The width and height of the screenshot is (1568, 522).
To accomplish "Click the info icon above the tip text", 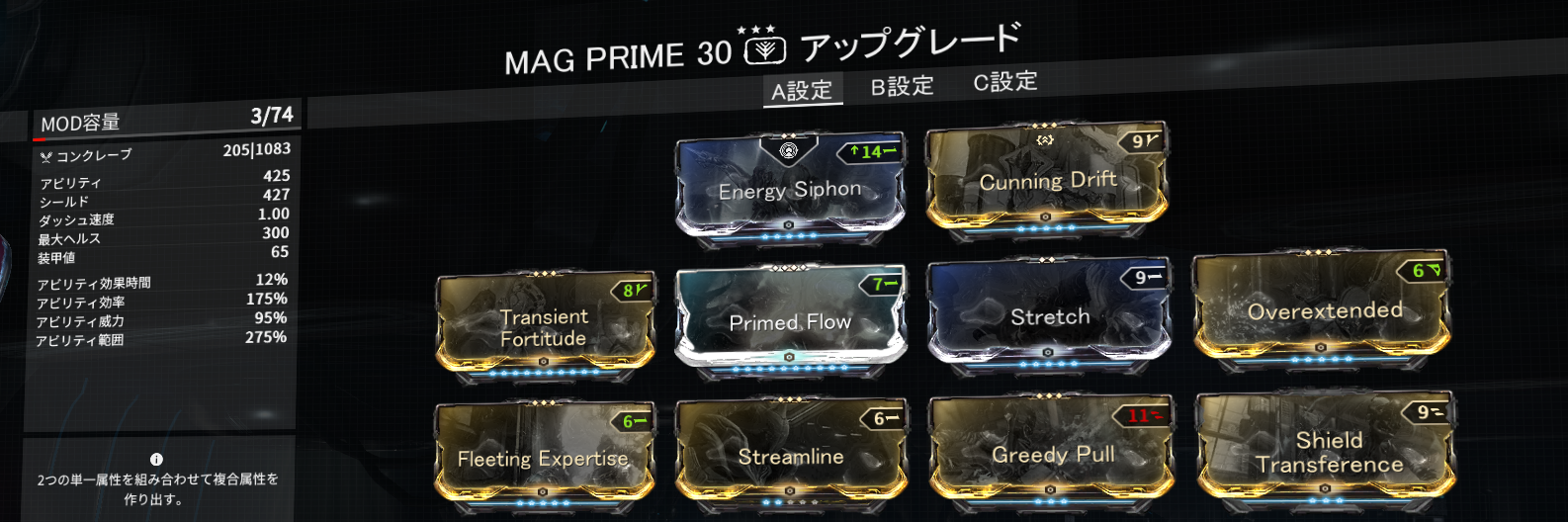I will point(156,460).
